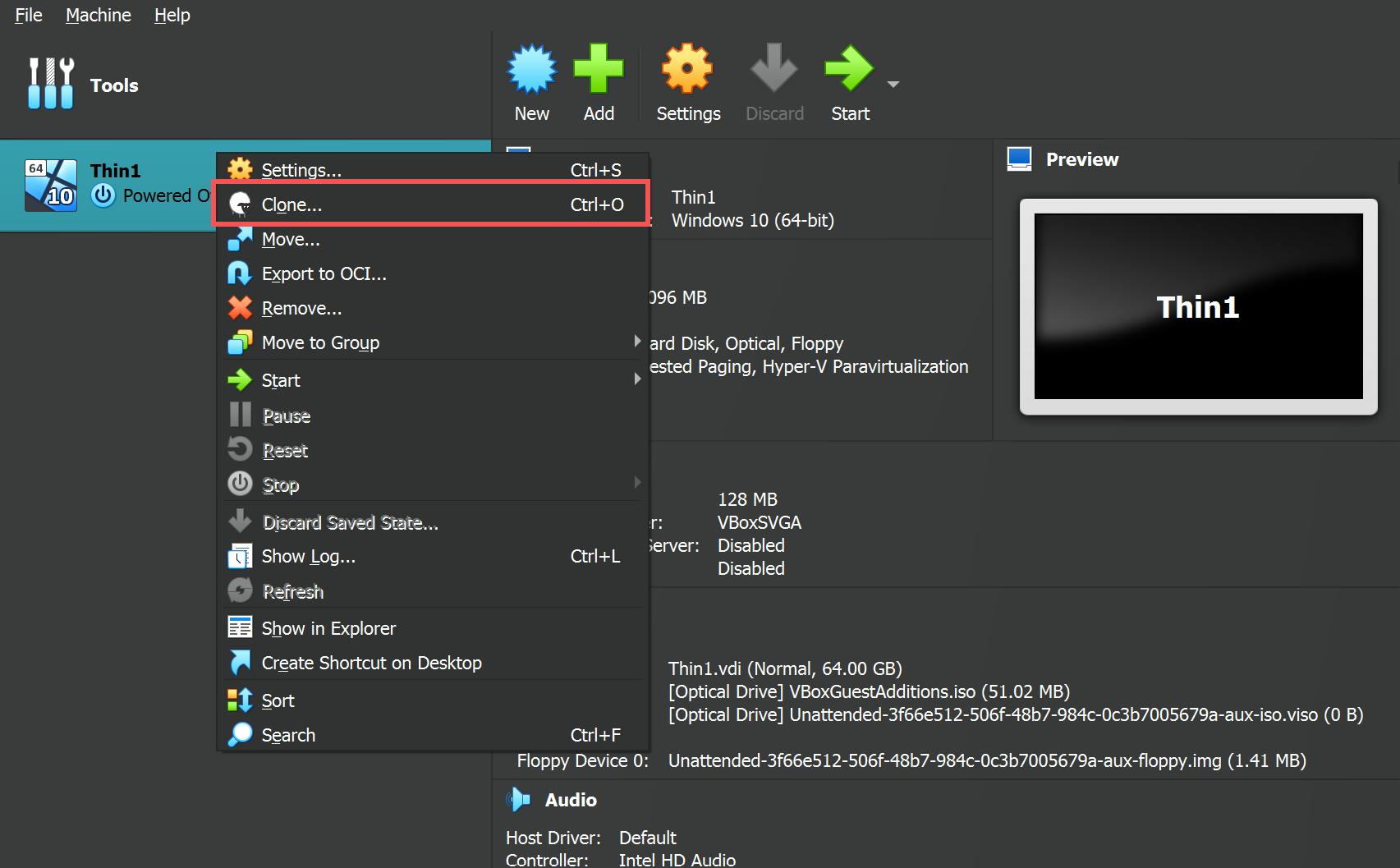The height and width of the screenshot is (868, 1400).
Task: Click the Preview monitor icon in details pane
Action: point(1019,158)
